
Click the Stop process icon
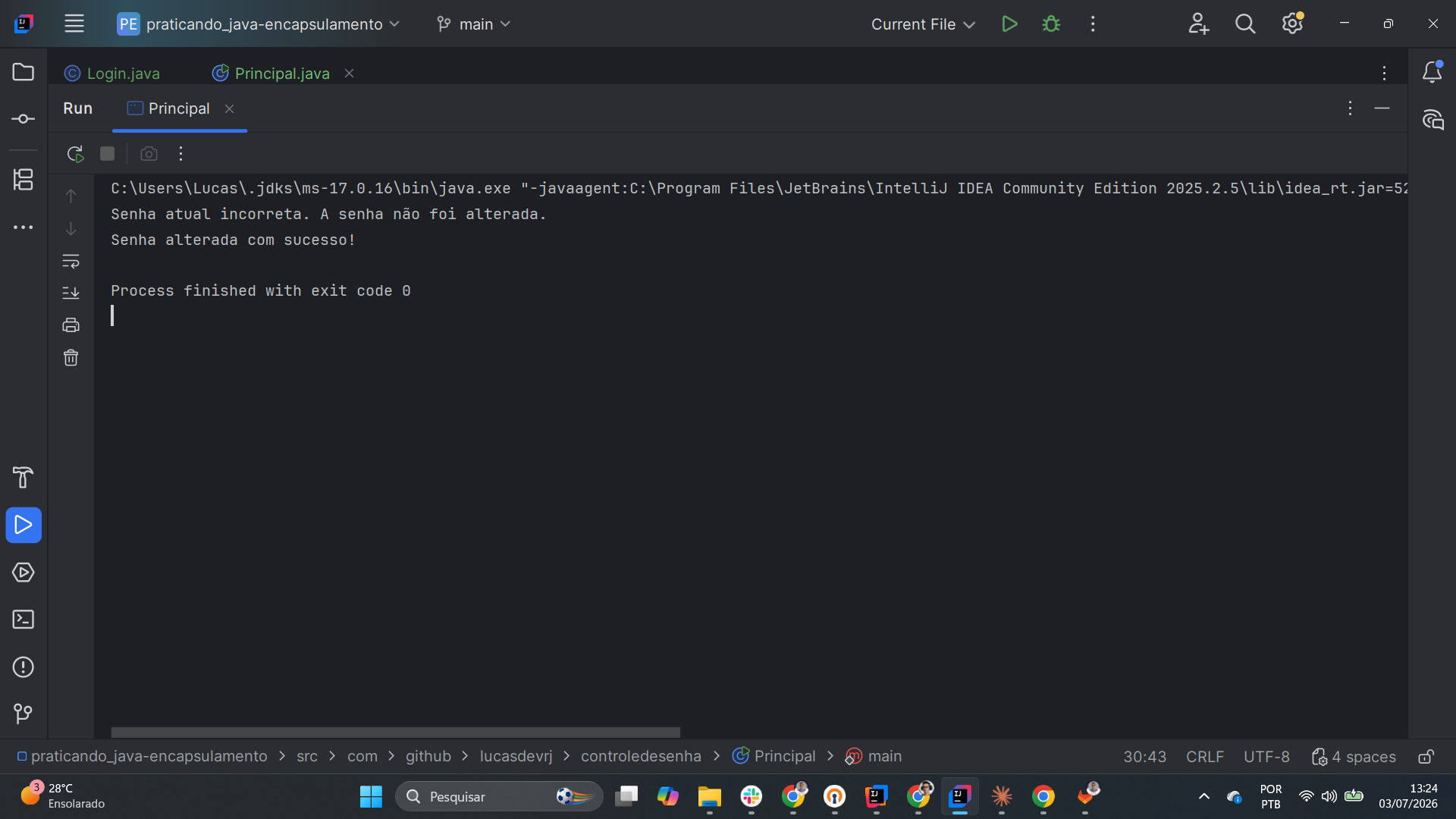click(x=108, y=154)
